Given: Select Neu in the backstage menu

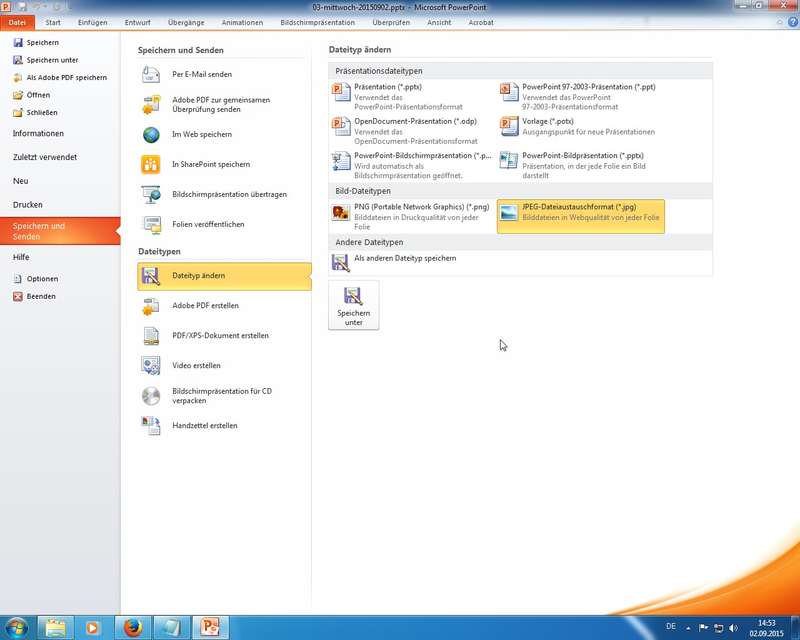Looking at the screenshot, I should pos(60,181).
